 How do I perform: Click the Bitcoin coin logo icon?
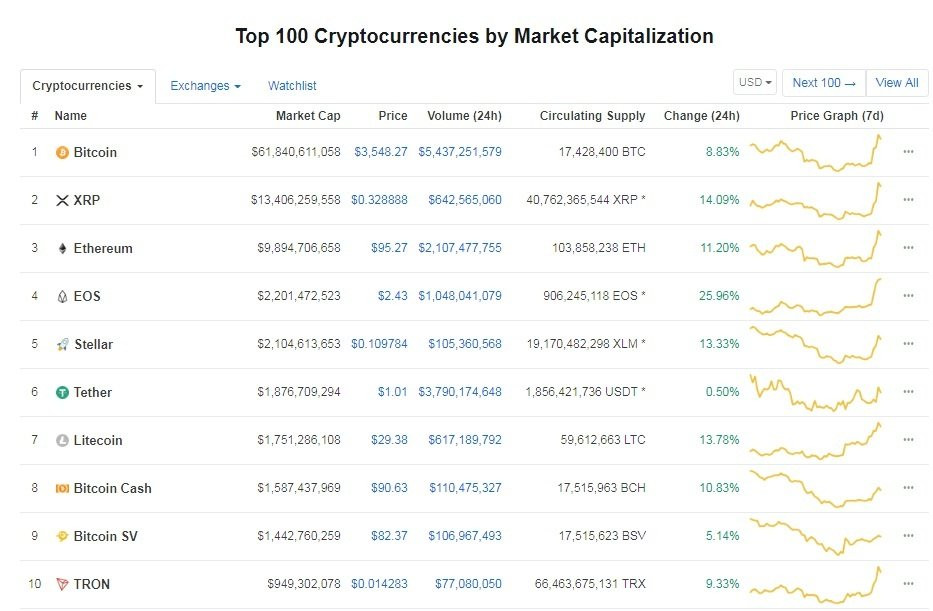coord(62,153)
